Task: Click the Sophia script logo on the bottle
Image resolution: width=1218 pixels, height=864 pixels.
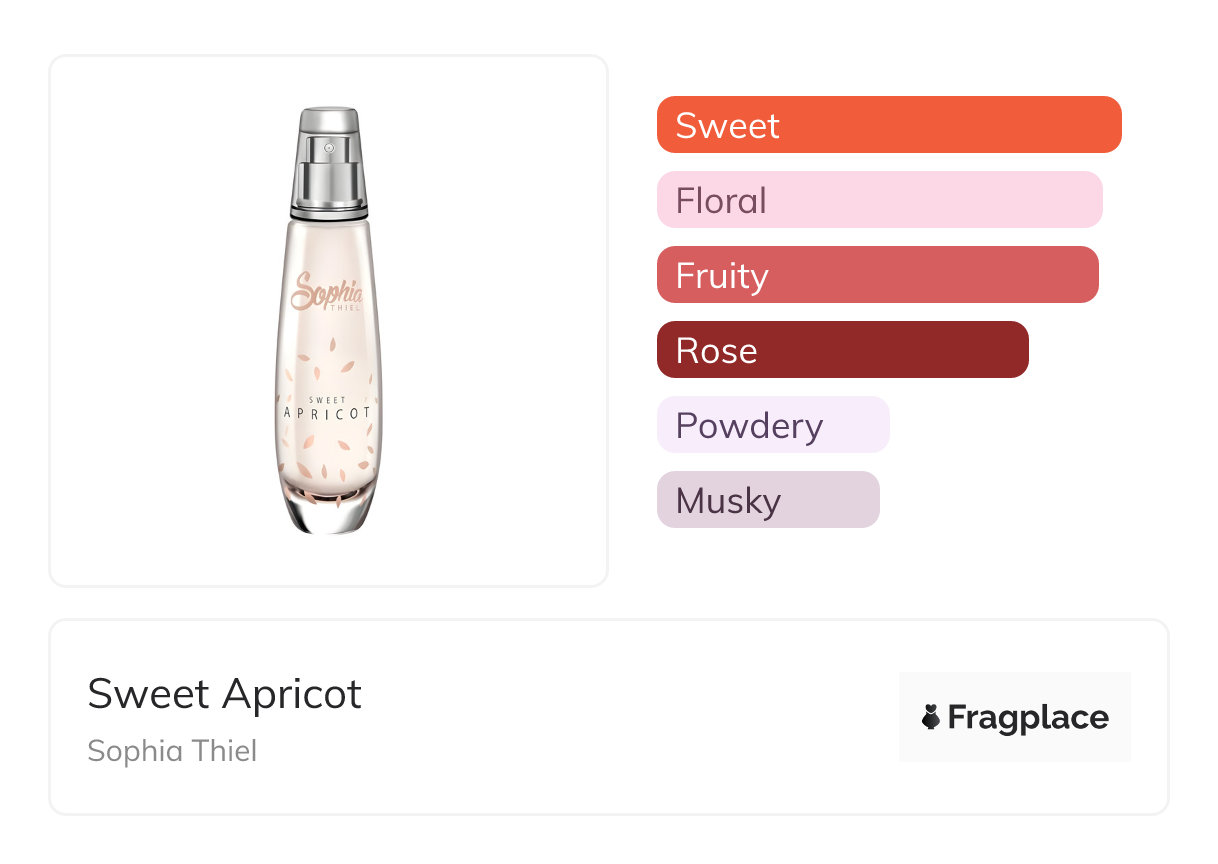Action: (324, 290)
